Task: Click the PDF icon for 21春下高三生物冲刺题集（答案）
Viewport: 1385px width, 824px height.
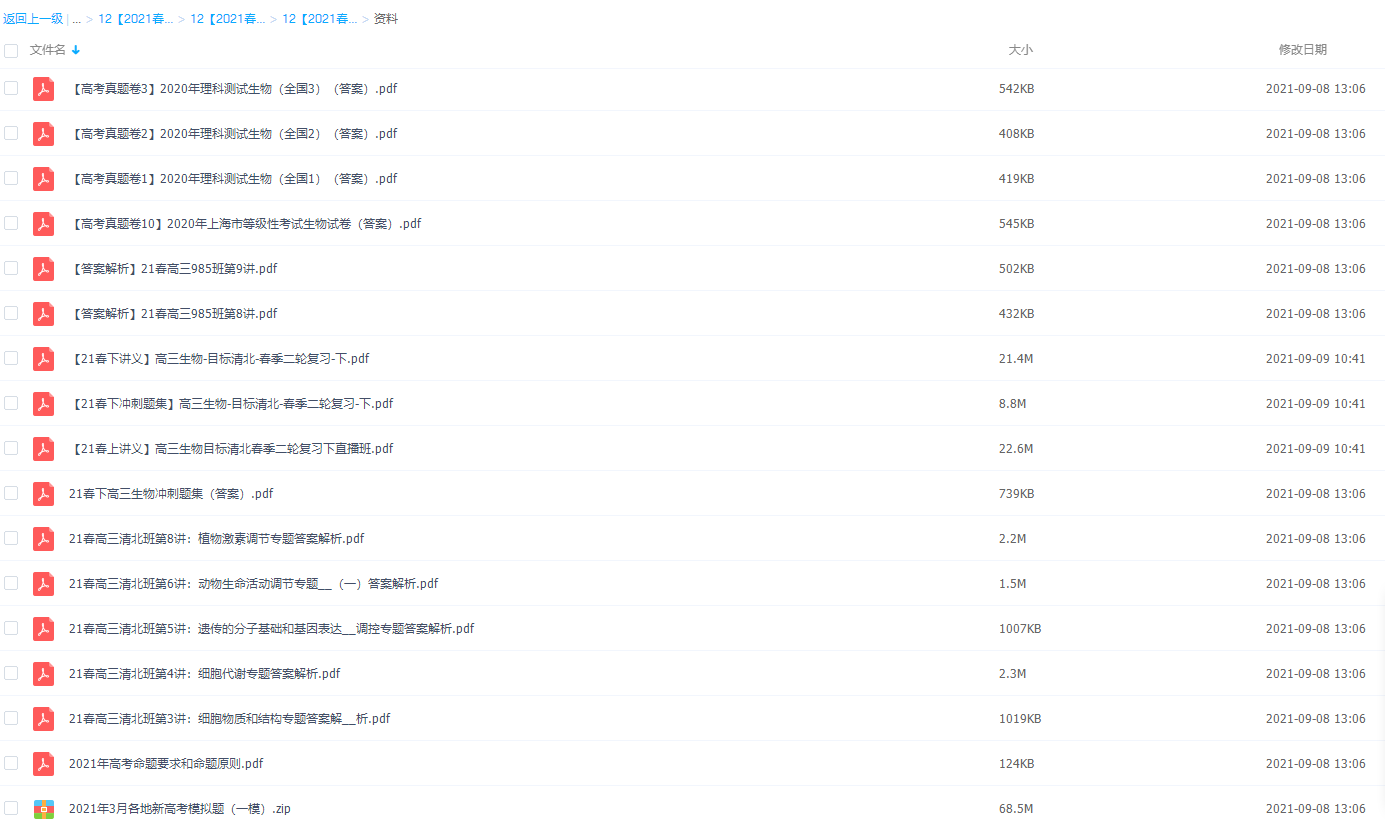Action: (43, 493)
